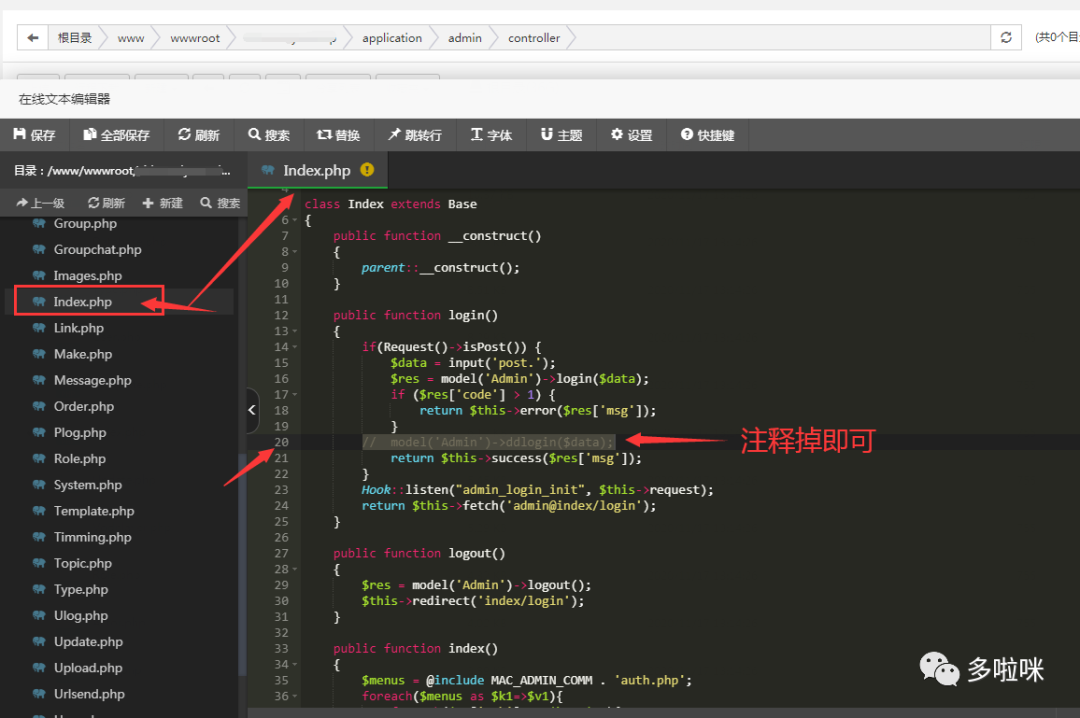This screenshot has width=1080, height=718.
Task: Click the PHP icon beside Topic.php
Action: click(39, 563)
